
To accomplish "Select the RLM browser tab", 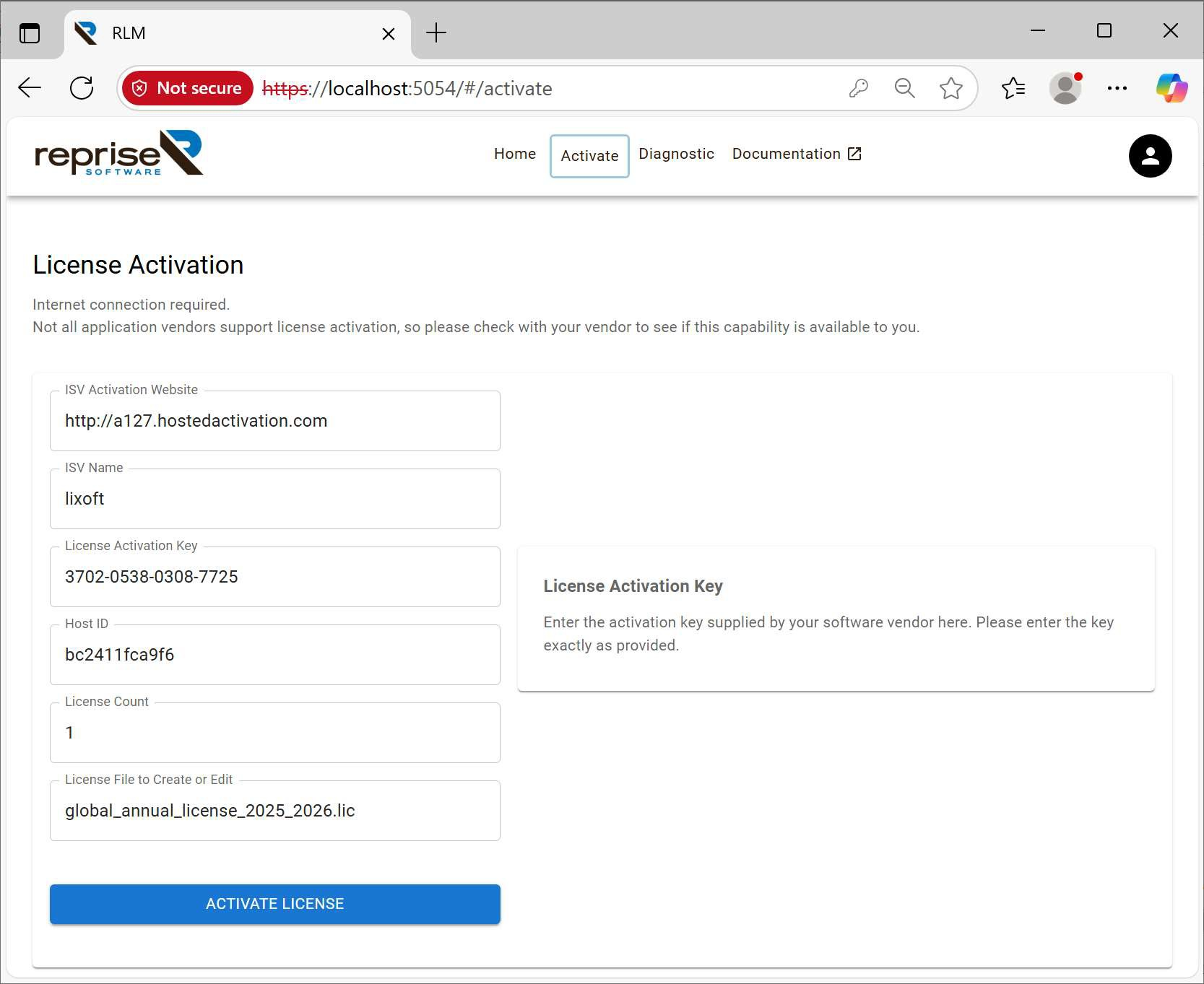I will point(238,34).
